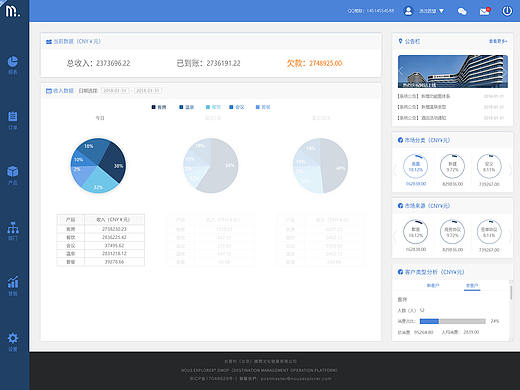Open the settings gear sidebar icon
This screenshot has height=390, width=520.
(x=13, y=338)
